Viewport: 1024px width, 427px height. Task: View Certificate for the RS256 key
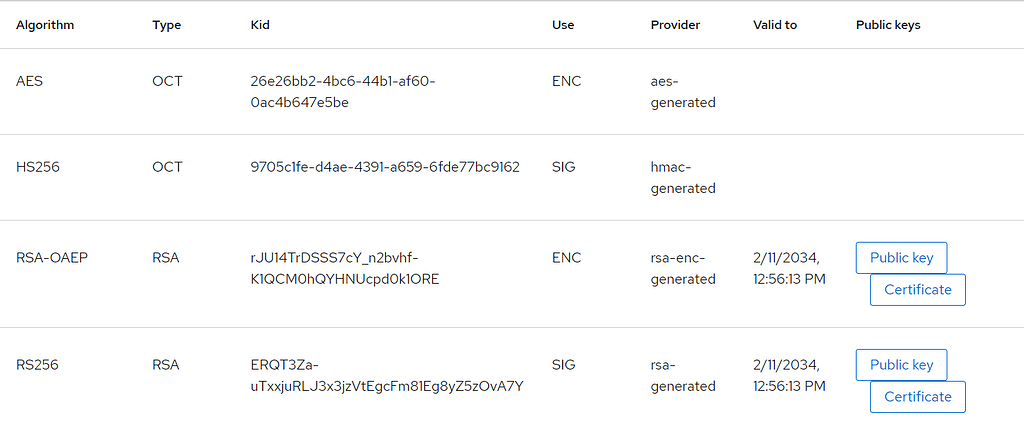coord(918,397)
